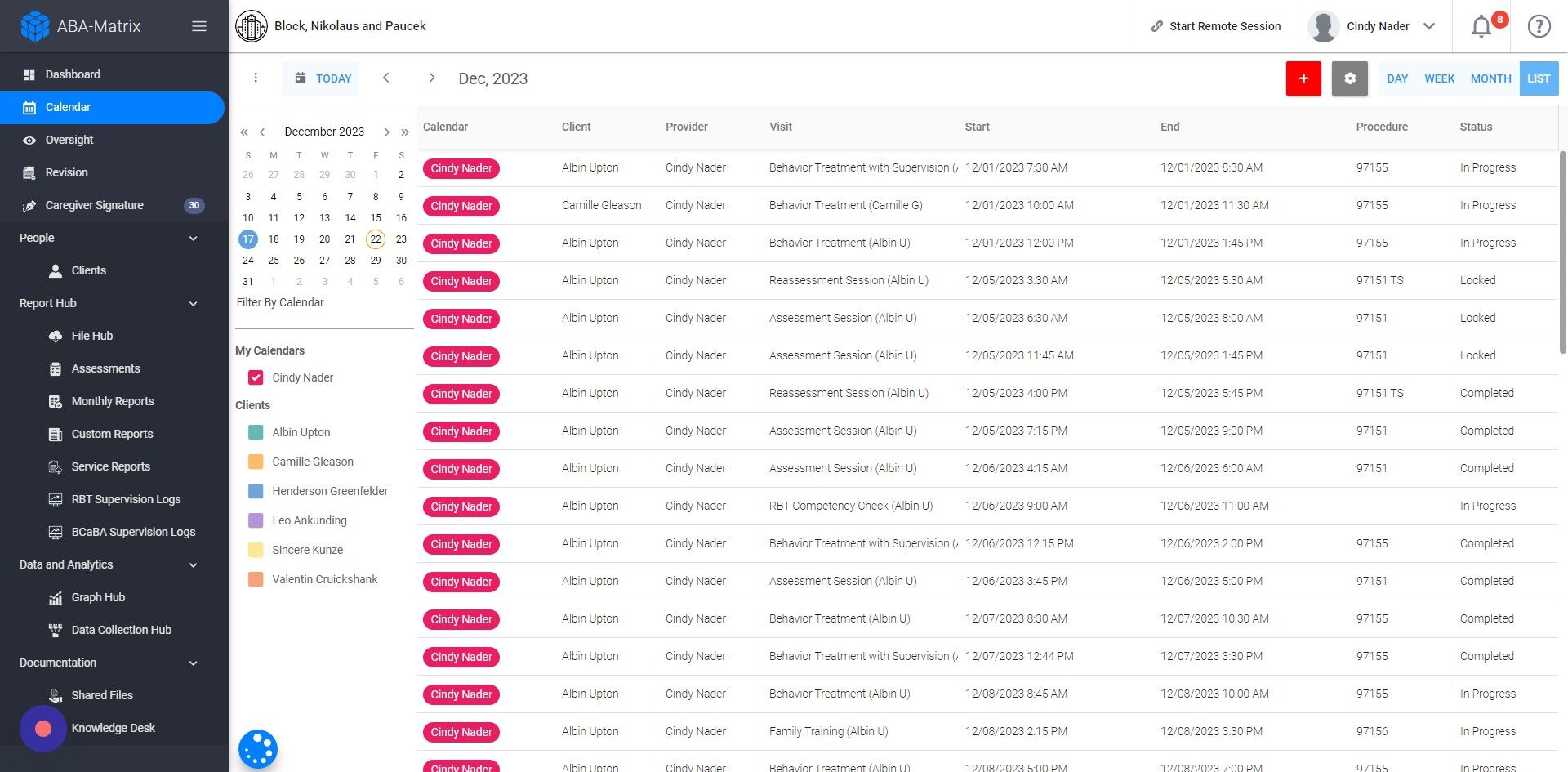Collapse the Report Hub section
1568x772 pixels.
pos(194,303)
